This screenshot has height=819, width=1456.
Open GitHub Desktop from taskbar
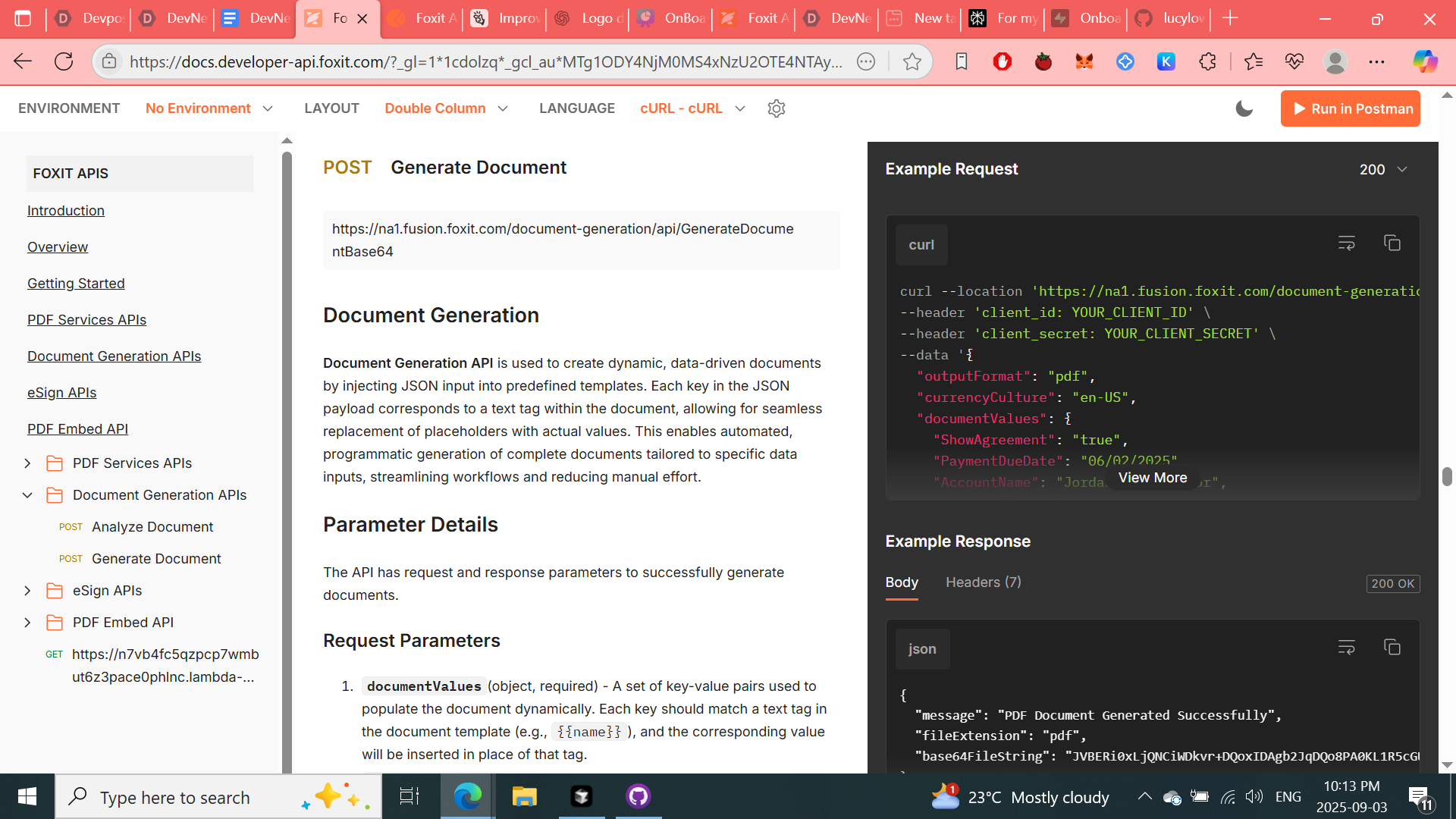[638, 796]
